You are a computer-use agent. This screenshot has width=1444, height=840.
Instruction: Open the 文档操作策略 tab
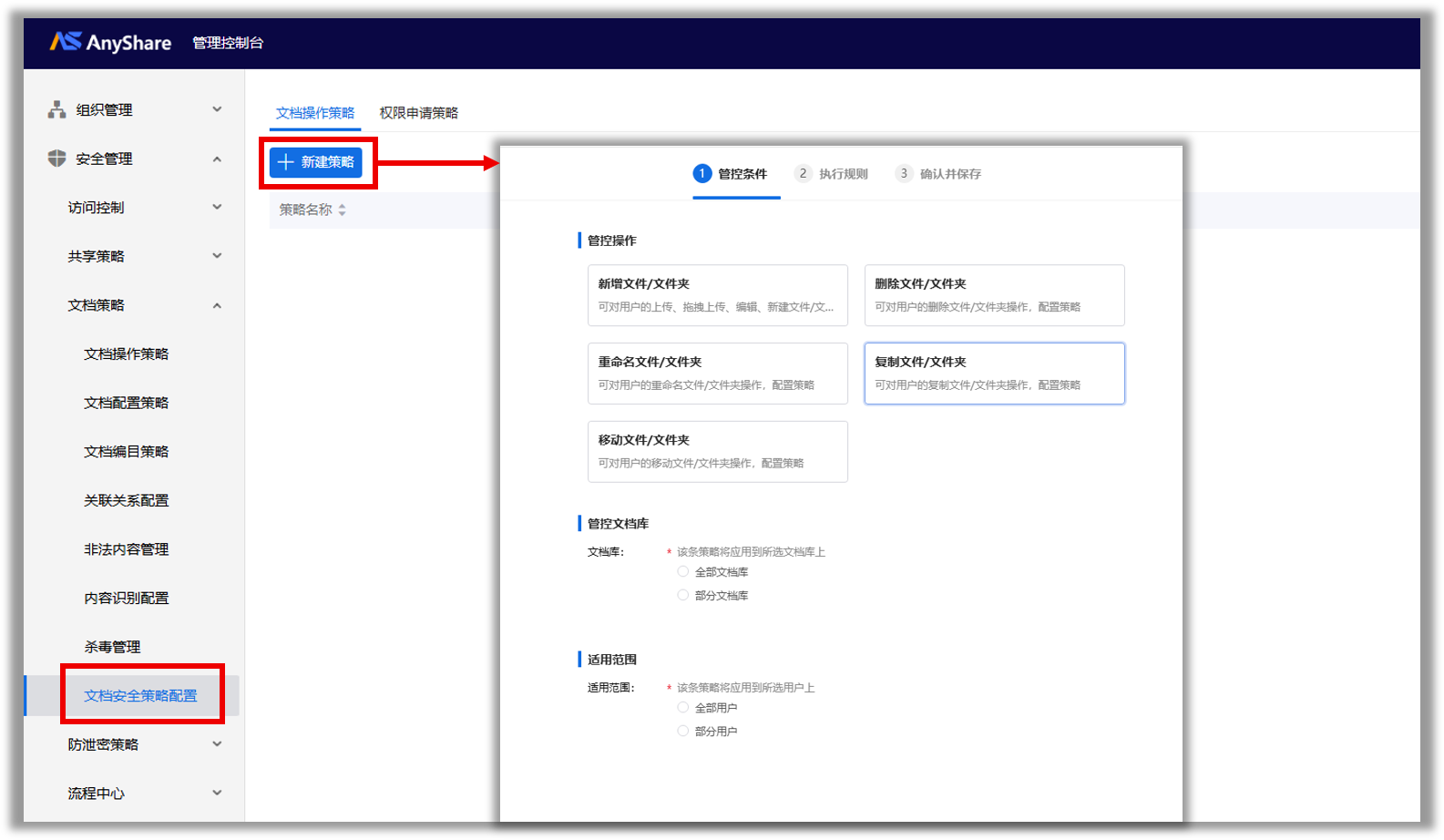[315, 113]
